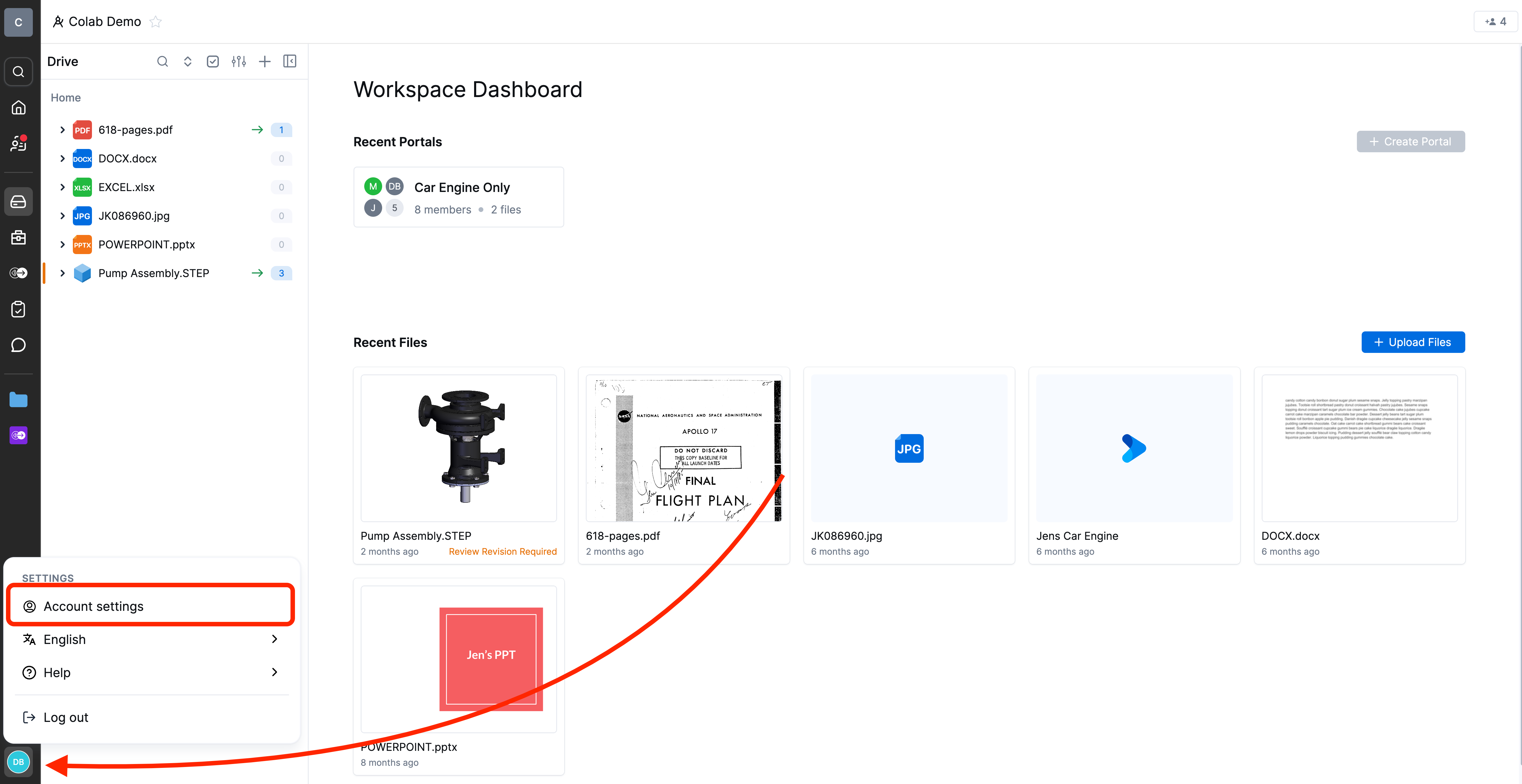
Task: Click the sort order icon in Drive
Action: [x=187, y=62]
